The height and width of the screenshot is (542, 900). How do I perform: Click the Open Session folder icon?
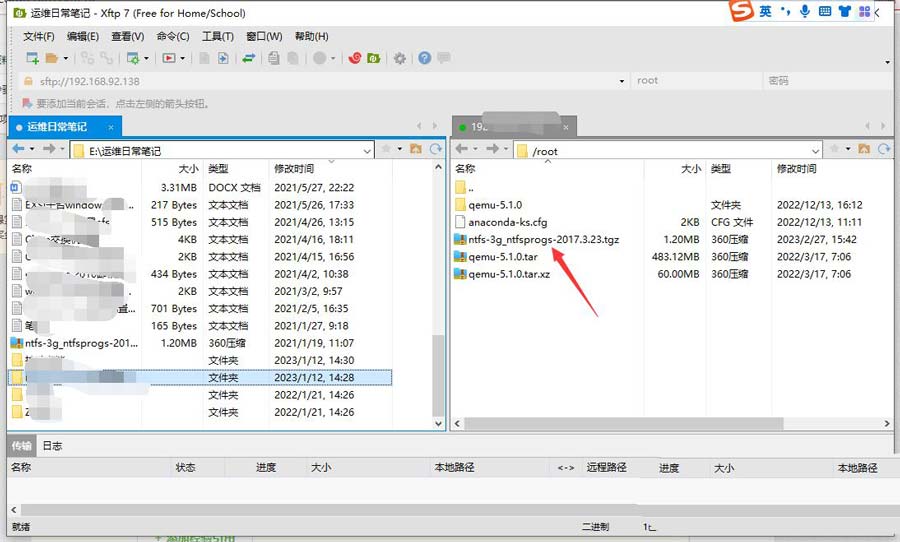[52, 58]
